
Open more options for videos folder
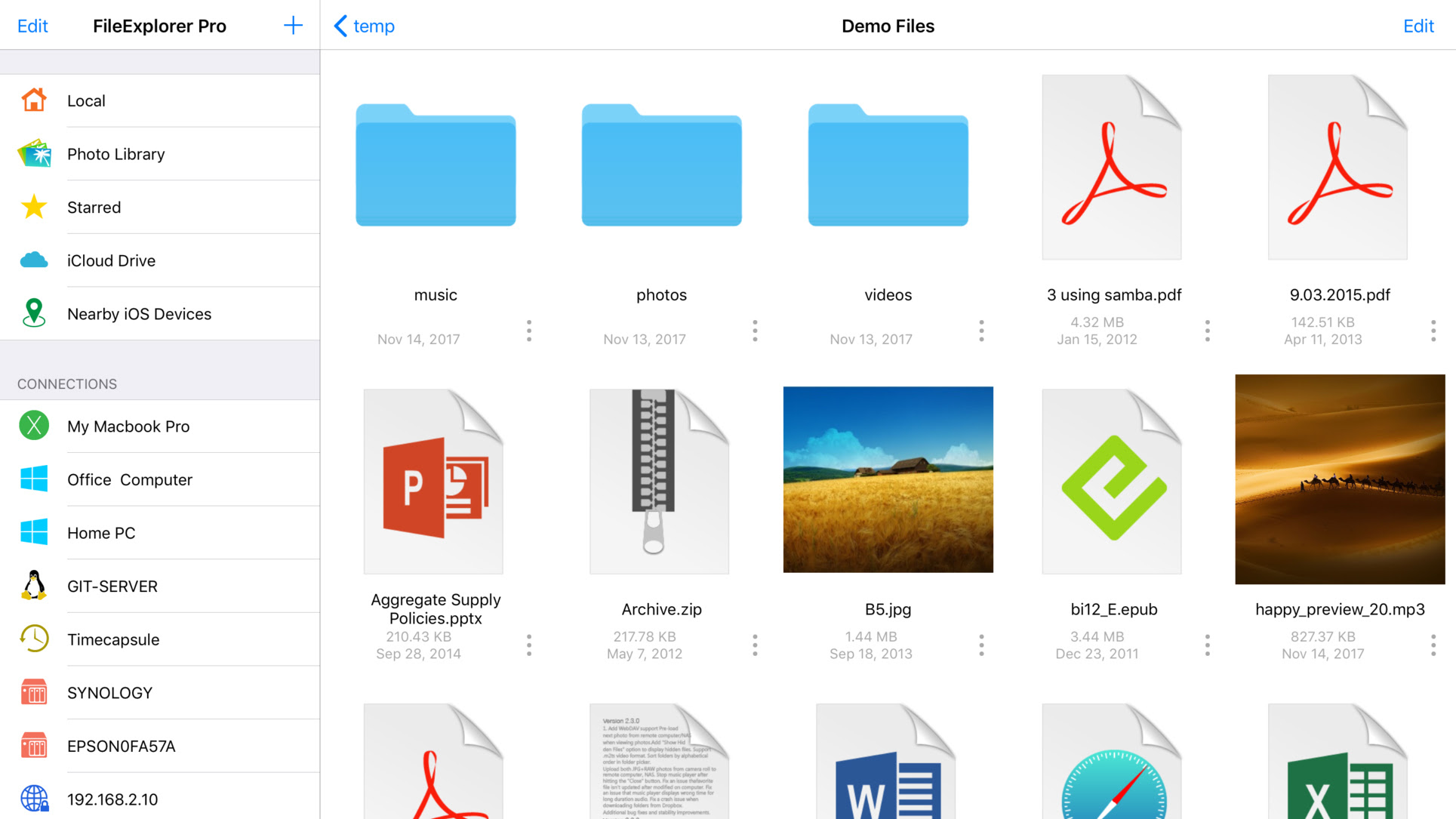981,331
